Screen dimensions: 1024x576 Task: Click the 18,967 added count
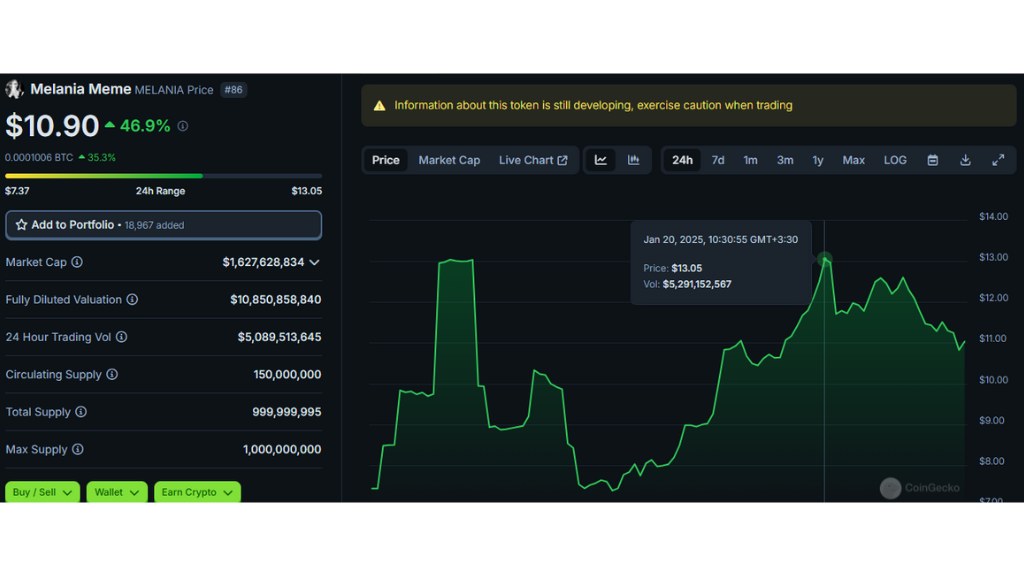(154, 225)
